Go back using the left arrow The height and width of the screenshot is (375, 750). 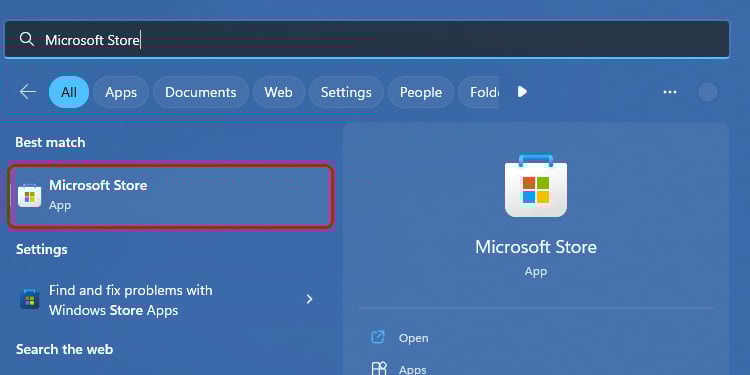click(x=28, y=92)
